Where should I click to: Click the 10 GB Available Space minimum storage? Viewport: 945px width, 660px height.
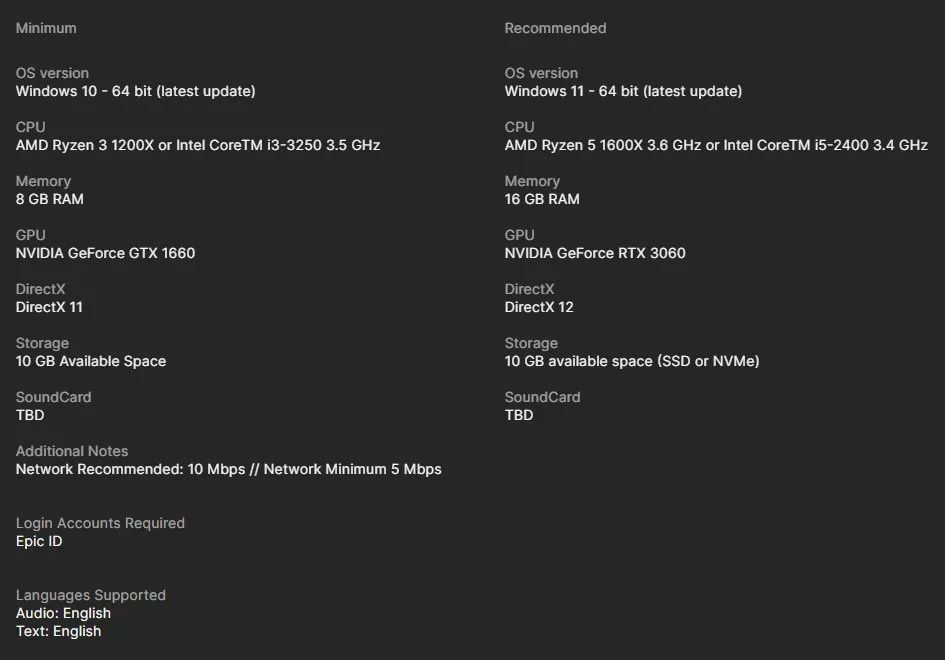(x=91, y=361)
